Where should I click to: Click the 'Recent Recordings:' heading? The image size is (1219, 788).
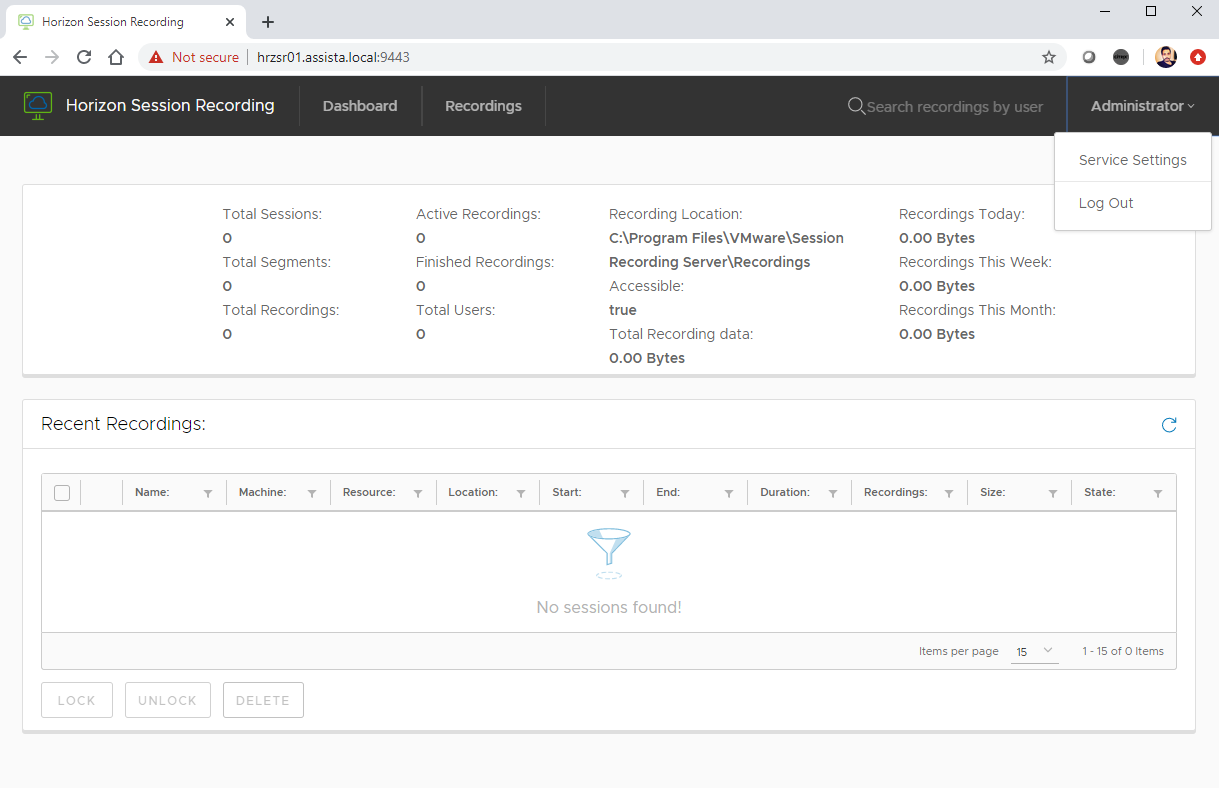[x=123, y=424]
